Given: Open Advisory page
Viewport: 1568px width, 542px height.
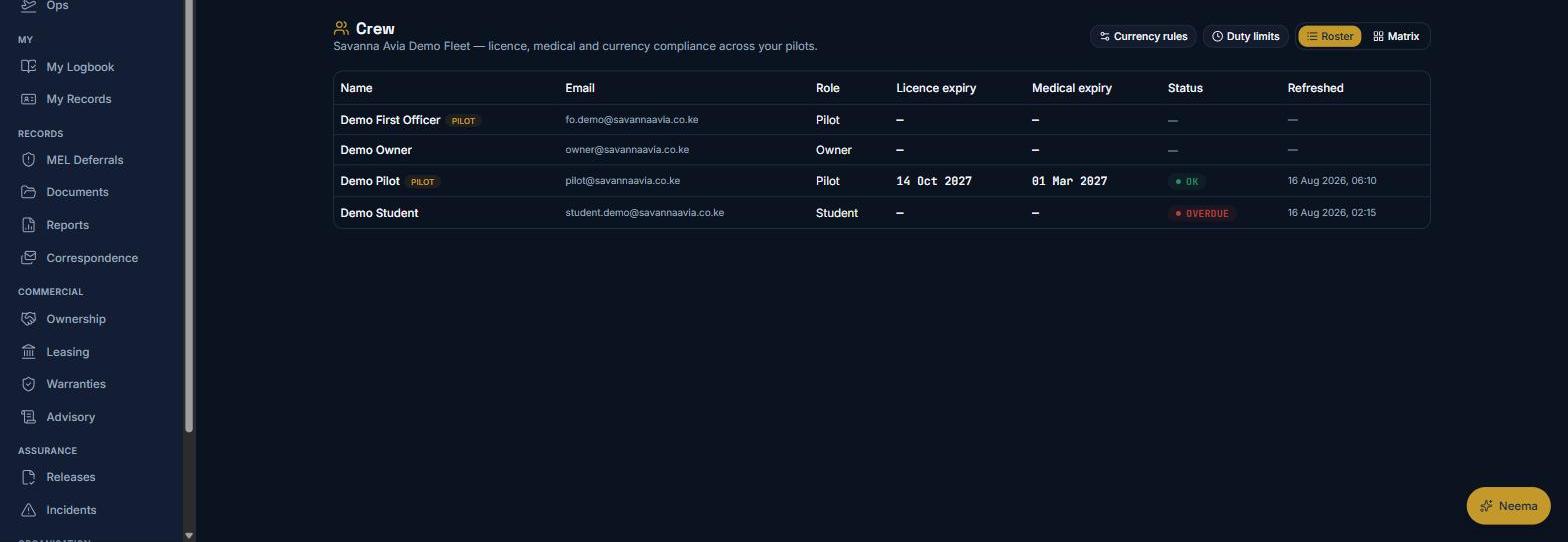Looking at the screenshot, I should click(71, 417).
